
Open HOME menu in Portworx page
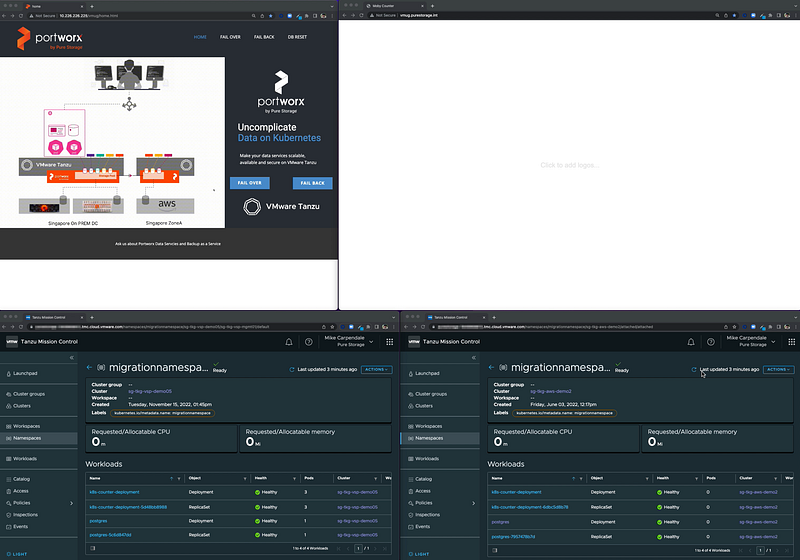(x=200, y=37)
